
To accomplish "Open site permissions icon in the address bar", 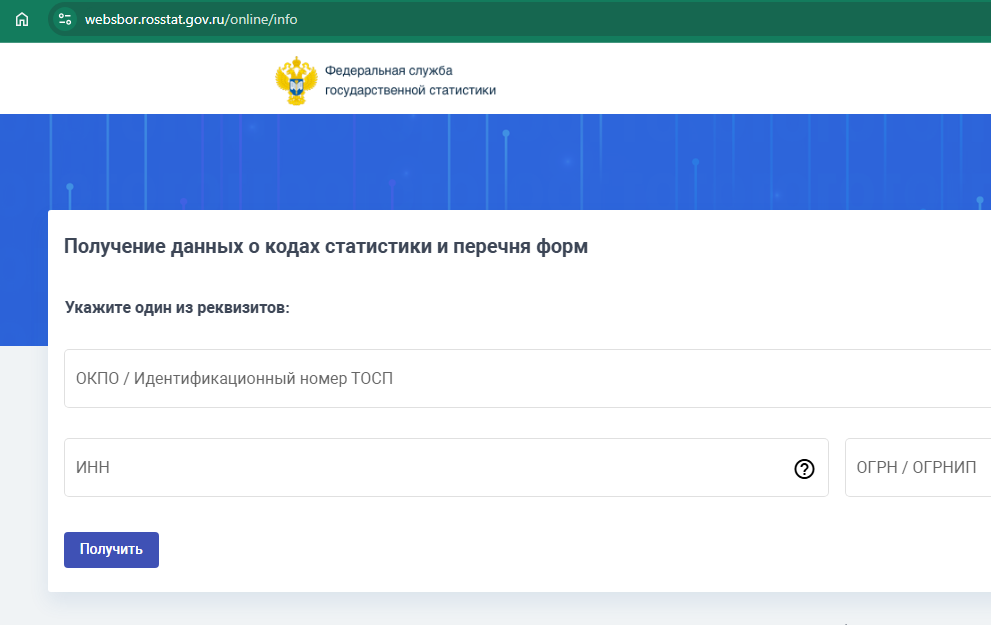I will point(64,18).
